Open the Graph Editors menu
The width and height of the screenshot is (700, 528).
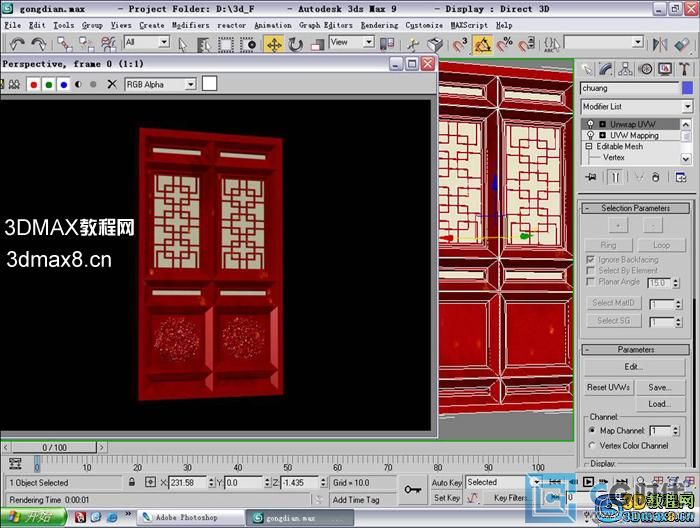coord(325,25)
